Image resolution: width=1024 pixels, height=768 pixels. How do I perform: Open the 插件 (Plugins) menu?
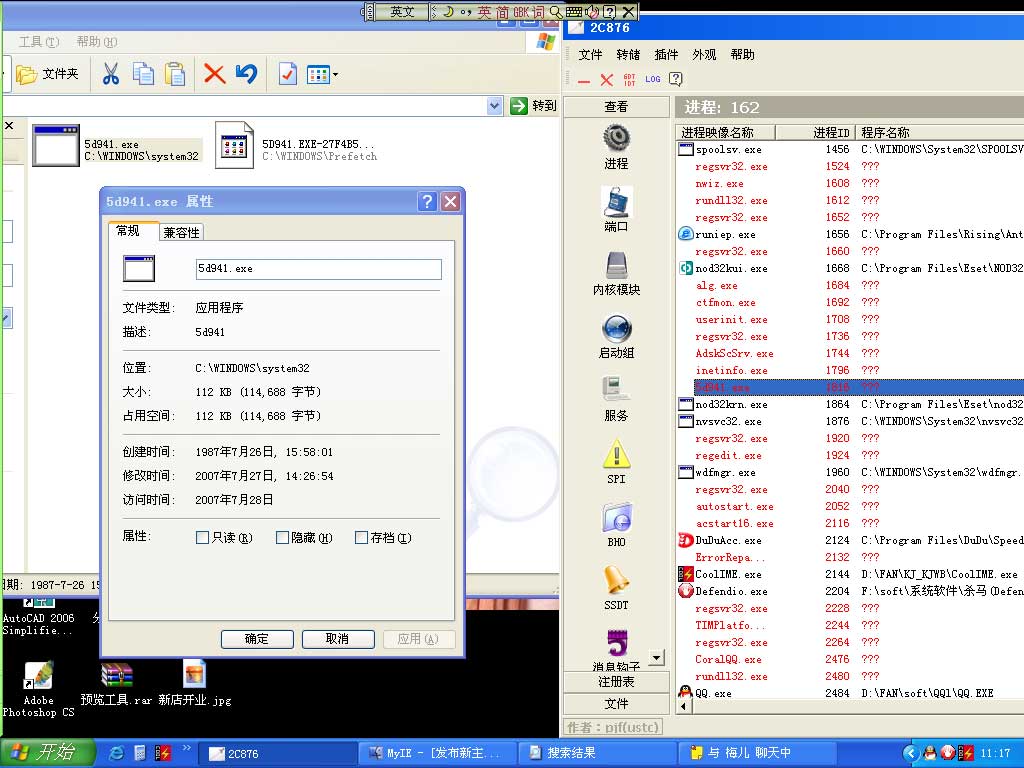point(666,55)
